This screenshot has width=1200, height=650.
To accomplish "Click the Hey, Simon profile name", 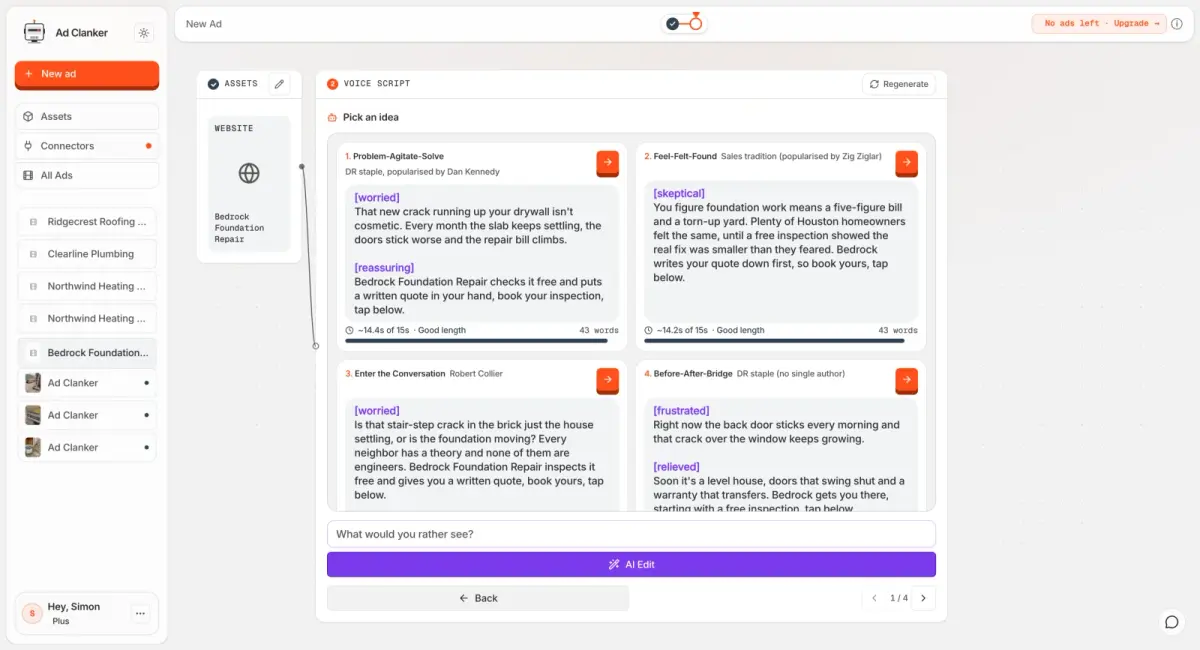I will (x=74, y=607).
